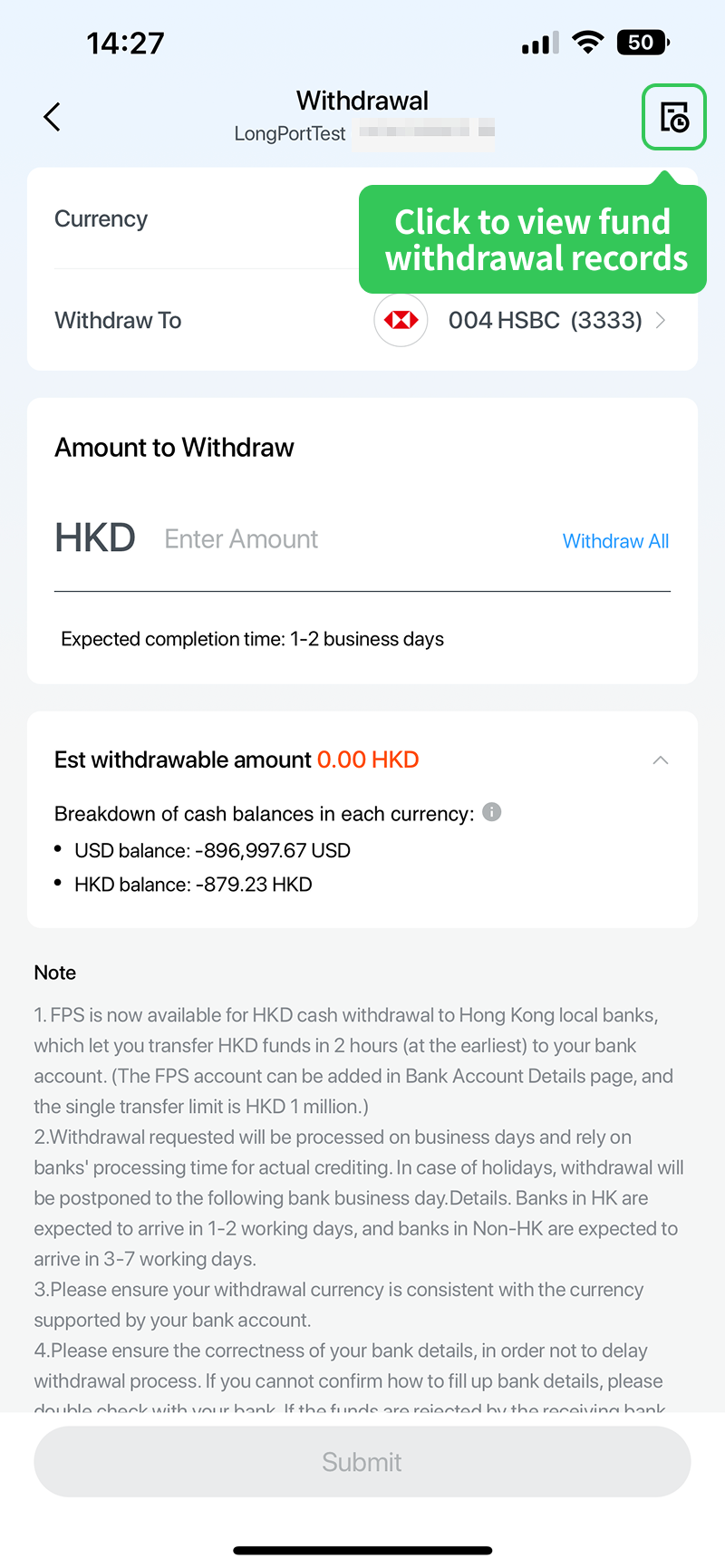725x1568 pixels.
Task: Tap the Withdraw To label
Action: pos(118,320)
